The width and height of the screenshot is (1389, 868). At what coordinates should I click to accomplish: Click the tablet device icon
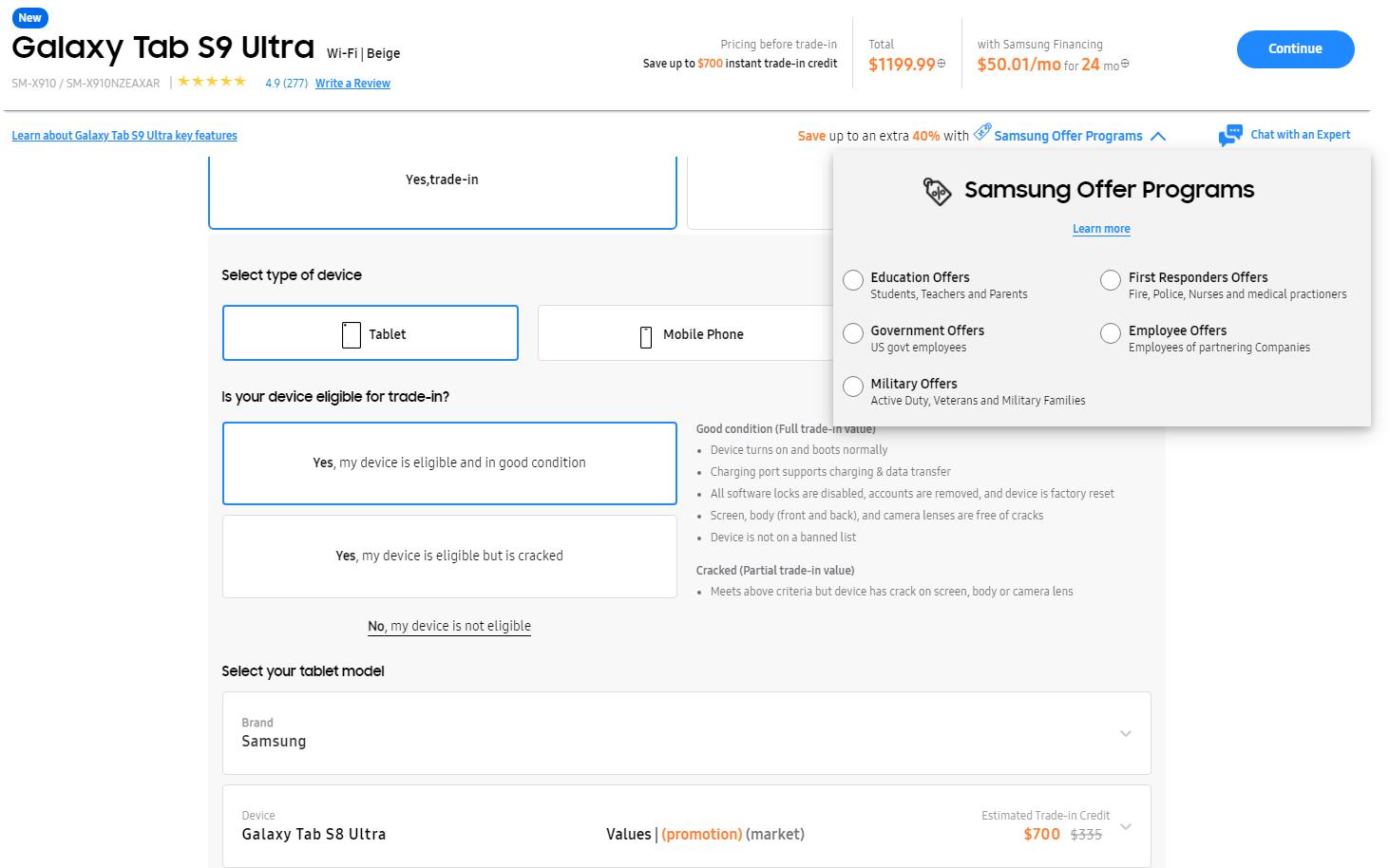click(x=351, y=334)
